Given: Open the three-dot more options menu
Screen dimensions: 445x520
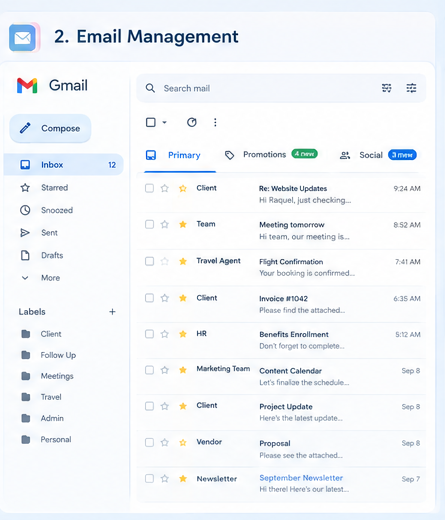Looking at the screenshot, I should click(x=215, y=122).
